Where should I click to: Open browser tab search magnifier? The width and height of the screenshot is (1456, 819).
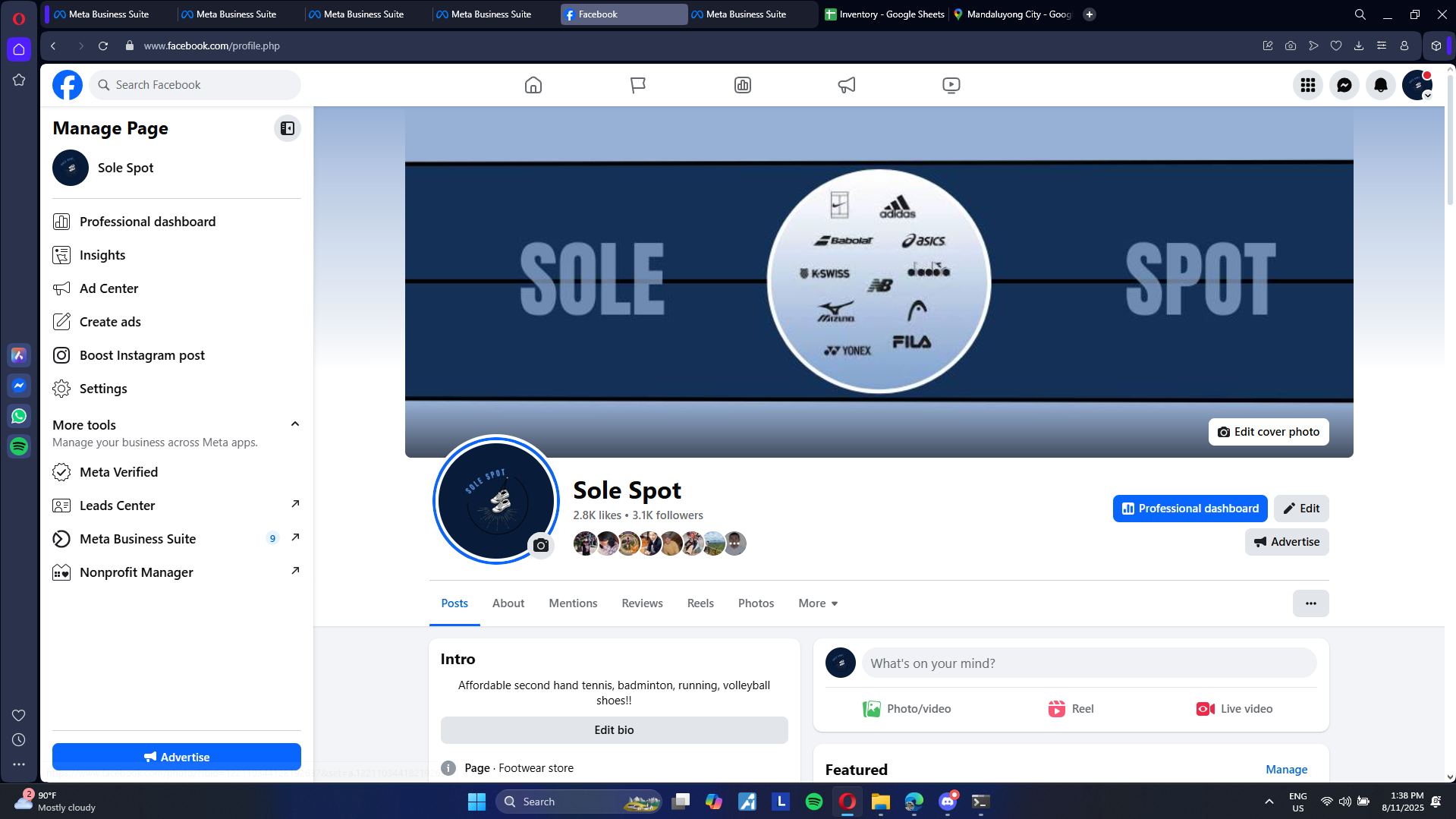click(1360, 14)
